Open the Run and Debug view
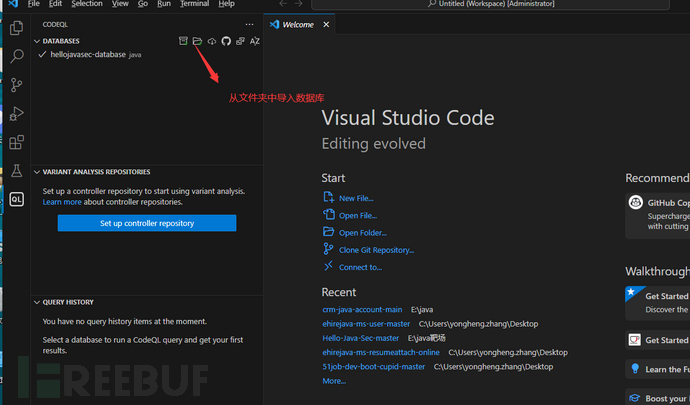 16,115
